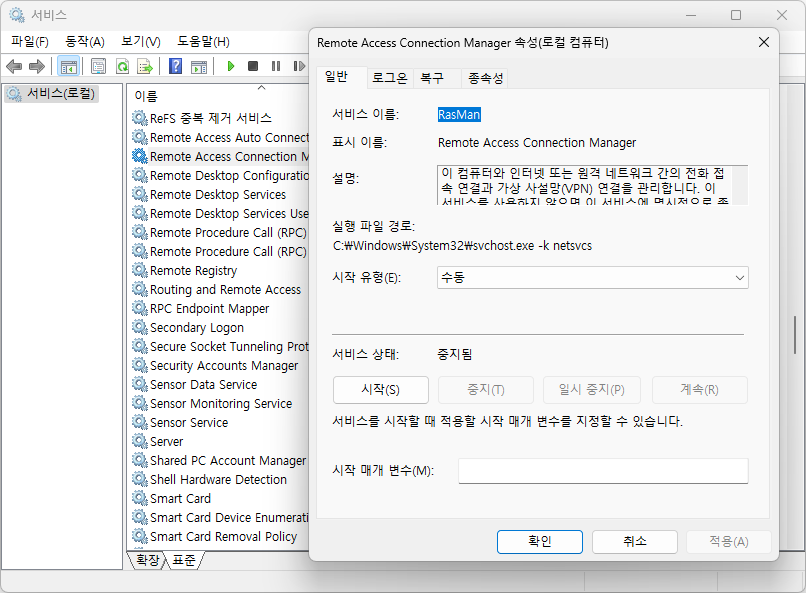Click 취소 to cancel dialog
Image resolution: width=806 pixels, height=593 pixels.
635,542
